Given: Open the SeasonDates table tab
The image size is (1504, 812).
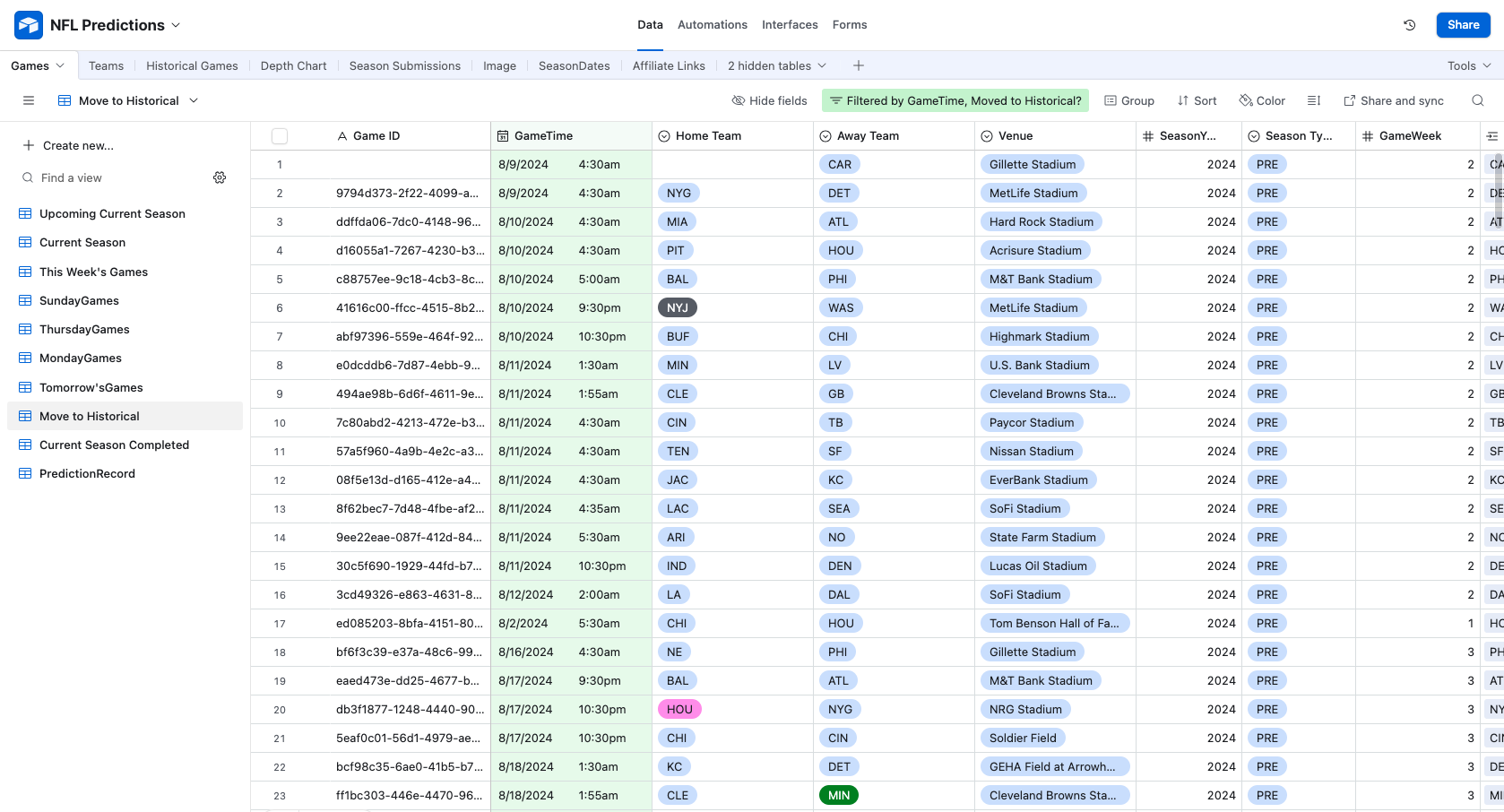Looking at the screenshot, I should 575,65.
